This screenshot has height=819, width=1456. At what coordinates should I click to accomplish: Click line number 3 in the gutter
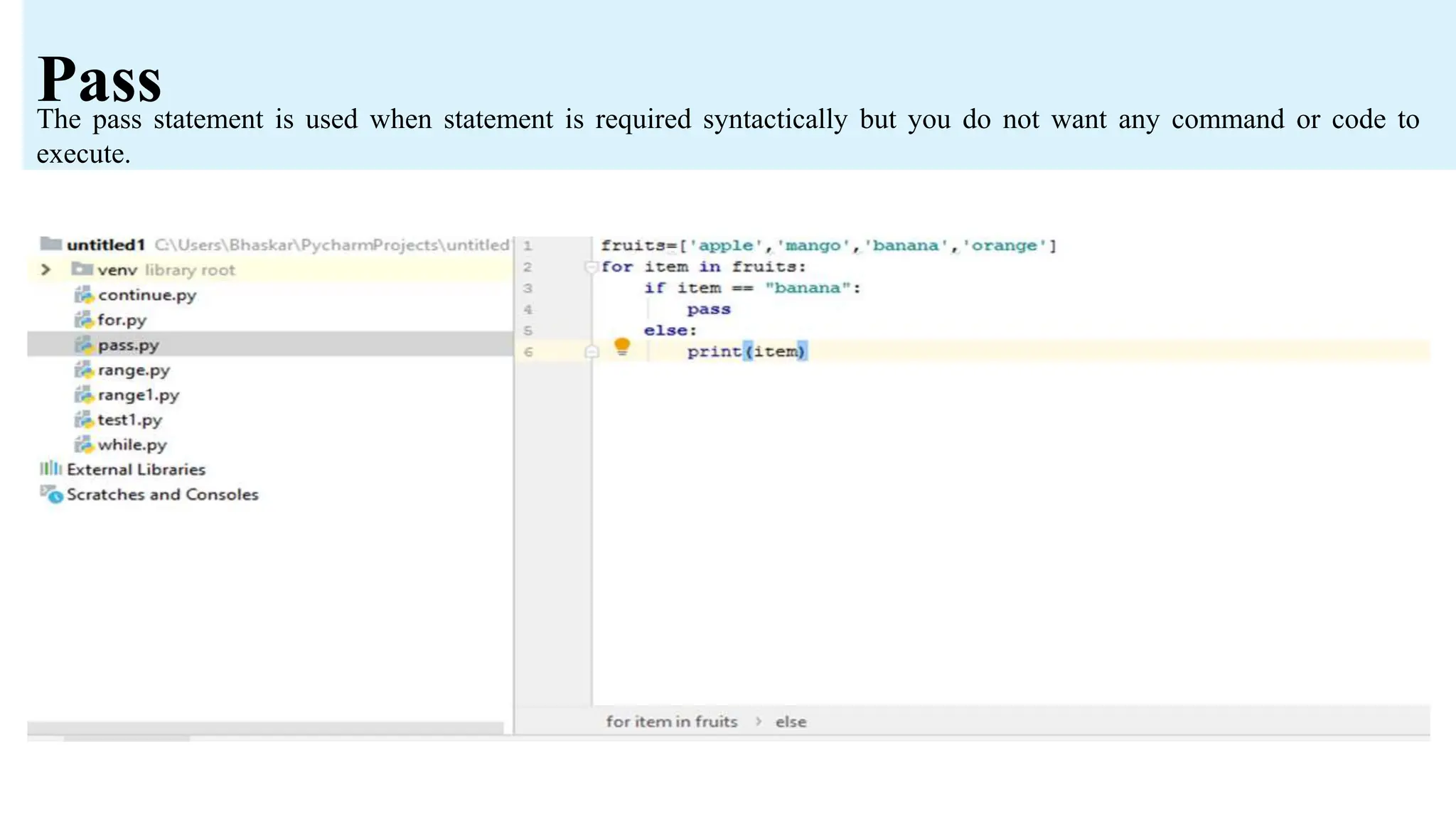point(528,288)
